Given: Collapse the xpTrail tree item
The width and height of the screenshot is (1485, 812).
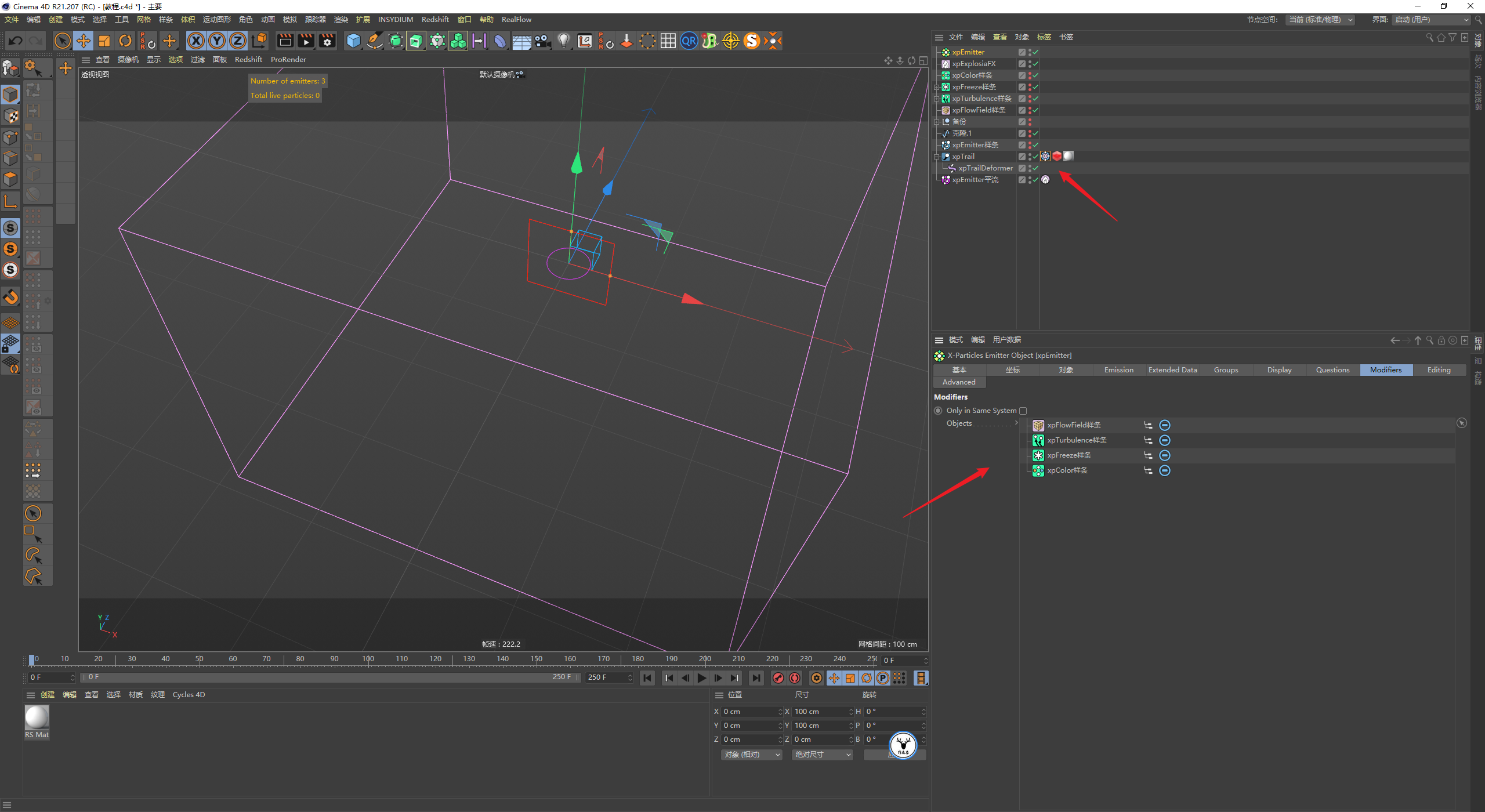Looking at the screenshot, I should pyautogui.click(x=936, y=157).
